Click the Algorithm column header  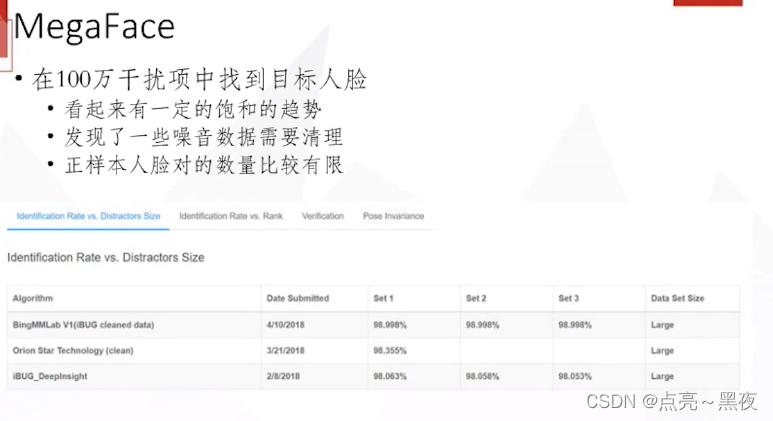click(33, 298)
